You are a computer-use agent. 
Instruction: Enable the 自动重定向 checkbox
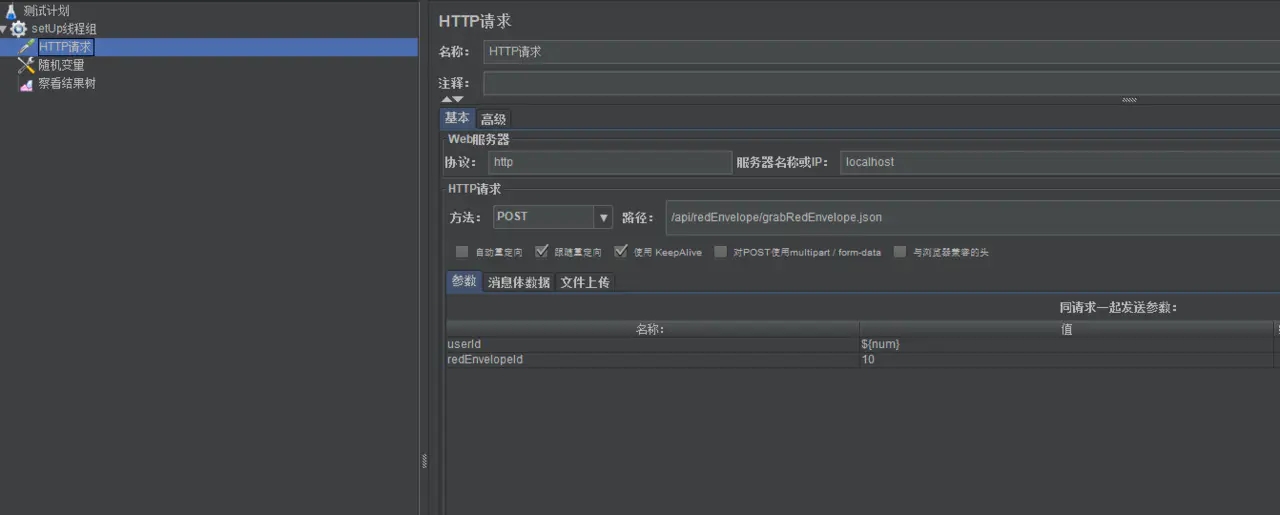(x=462, y=252)
